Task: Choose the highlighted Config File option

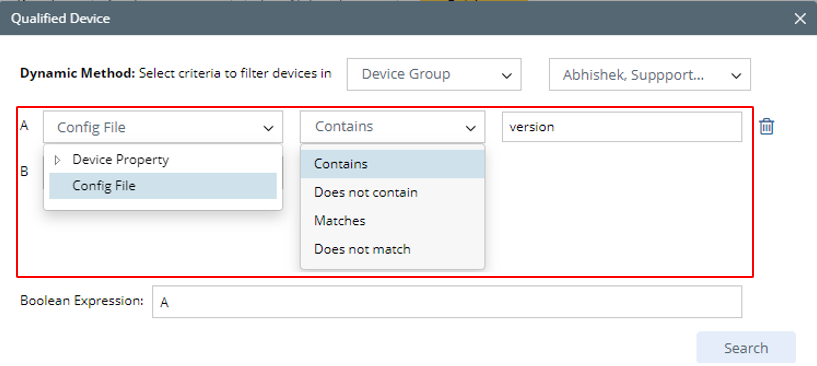Action: 163,186
